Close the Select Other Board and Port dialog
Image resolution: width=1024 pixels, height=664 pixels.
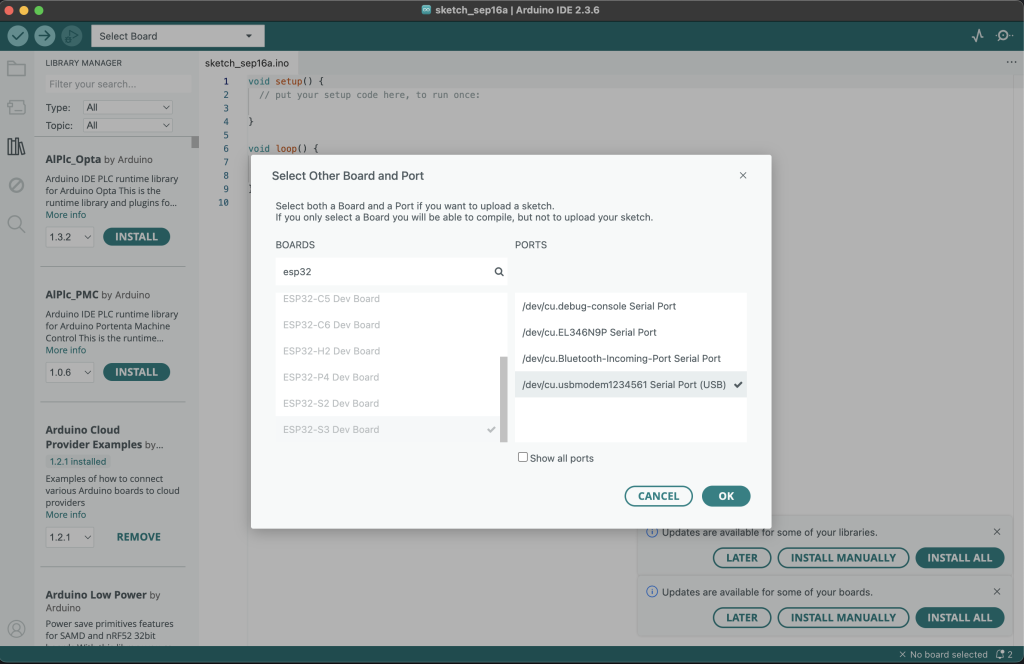tap(743, 175)
